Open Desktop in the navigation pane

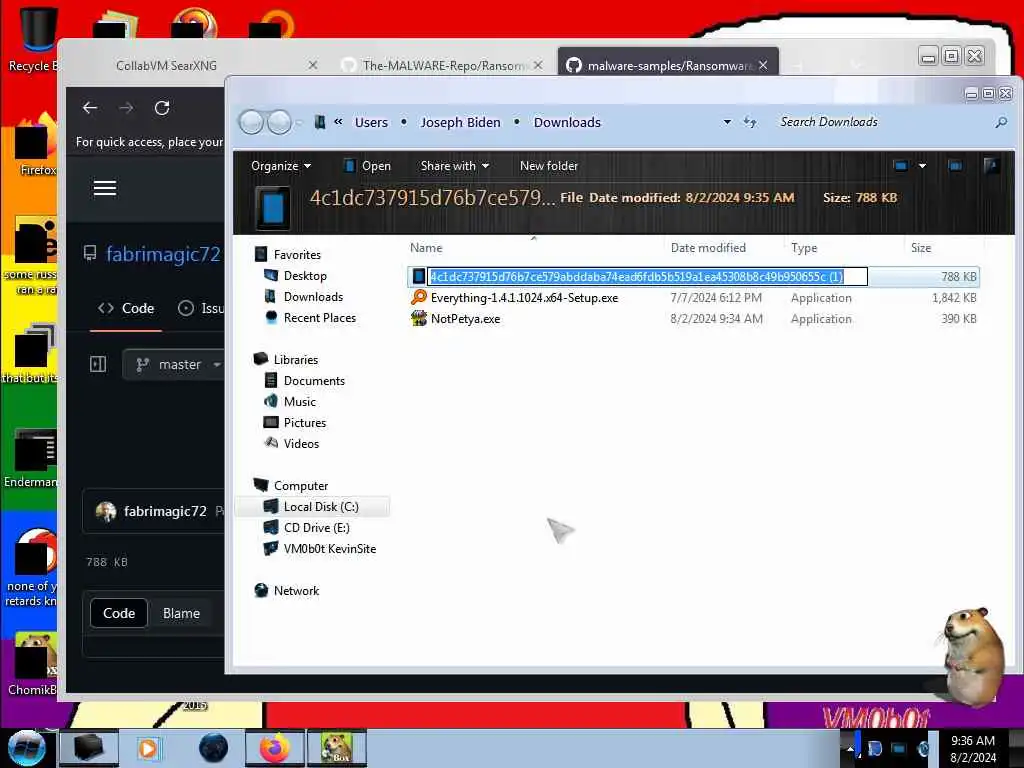pos(305,276)
